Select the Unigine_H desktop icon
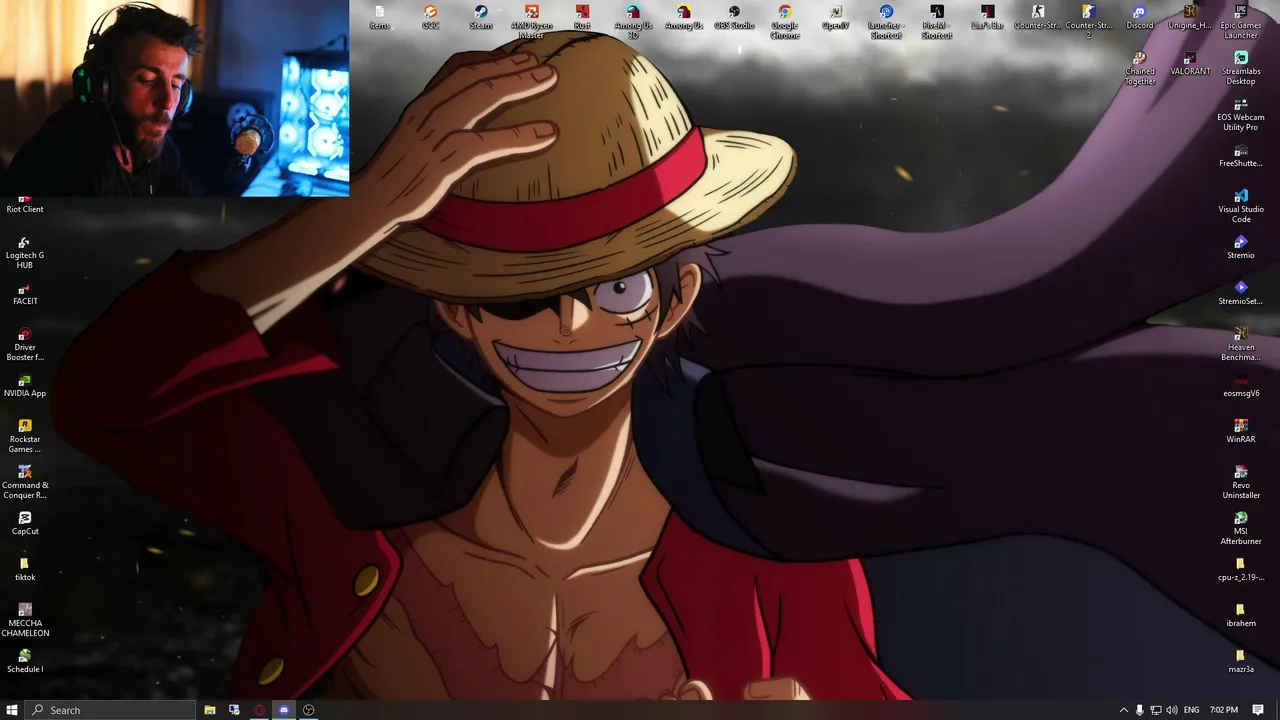The height and width of the screenshot is (720, 1280). point(1190,17)
